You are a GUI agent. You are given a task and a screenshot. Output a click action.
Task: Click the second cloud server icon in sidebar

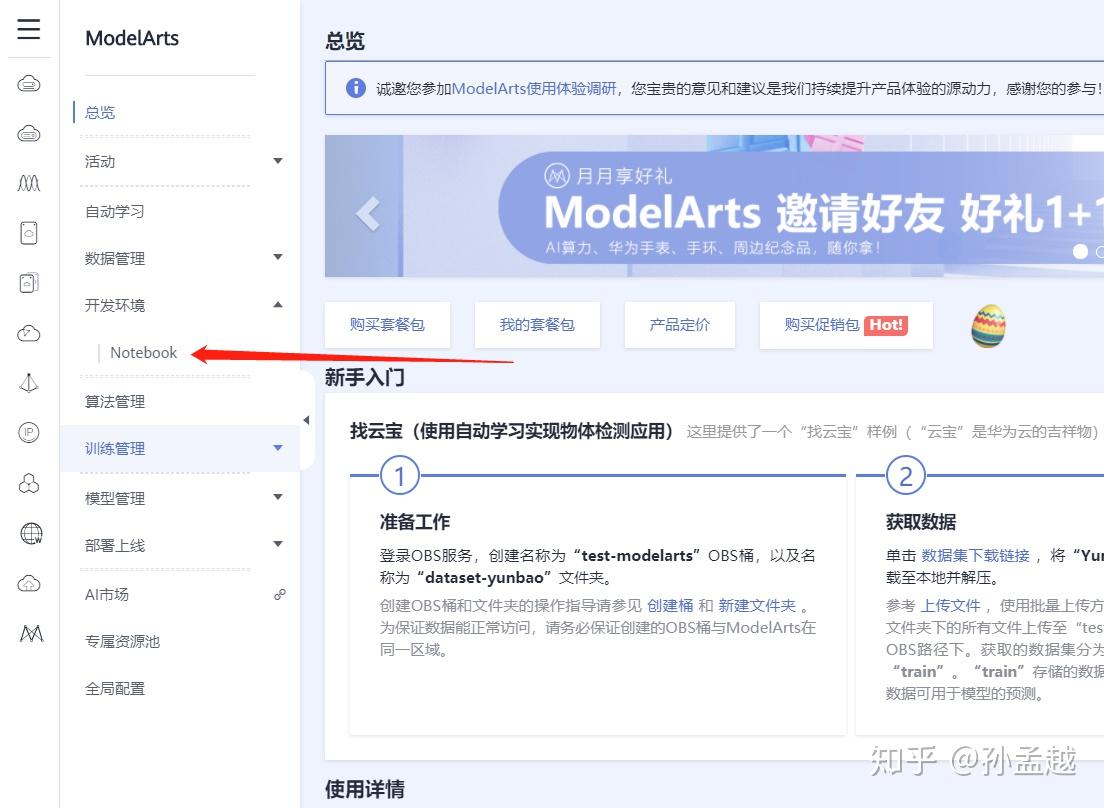click(29, 133)
